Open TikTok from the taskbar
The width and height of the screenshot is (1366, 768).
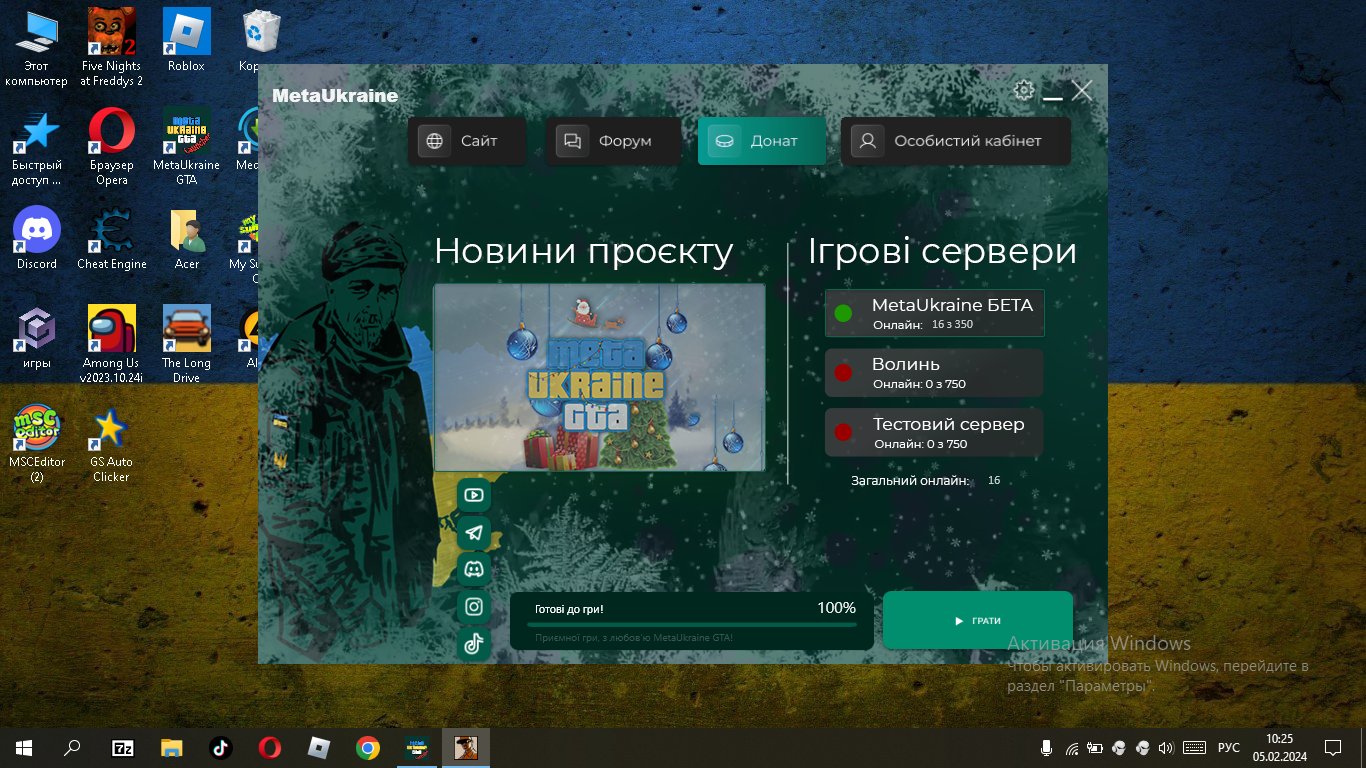[221, 747]
